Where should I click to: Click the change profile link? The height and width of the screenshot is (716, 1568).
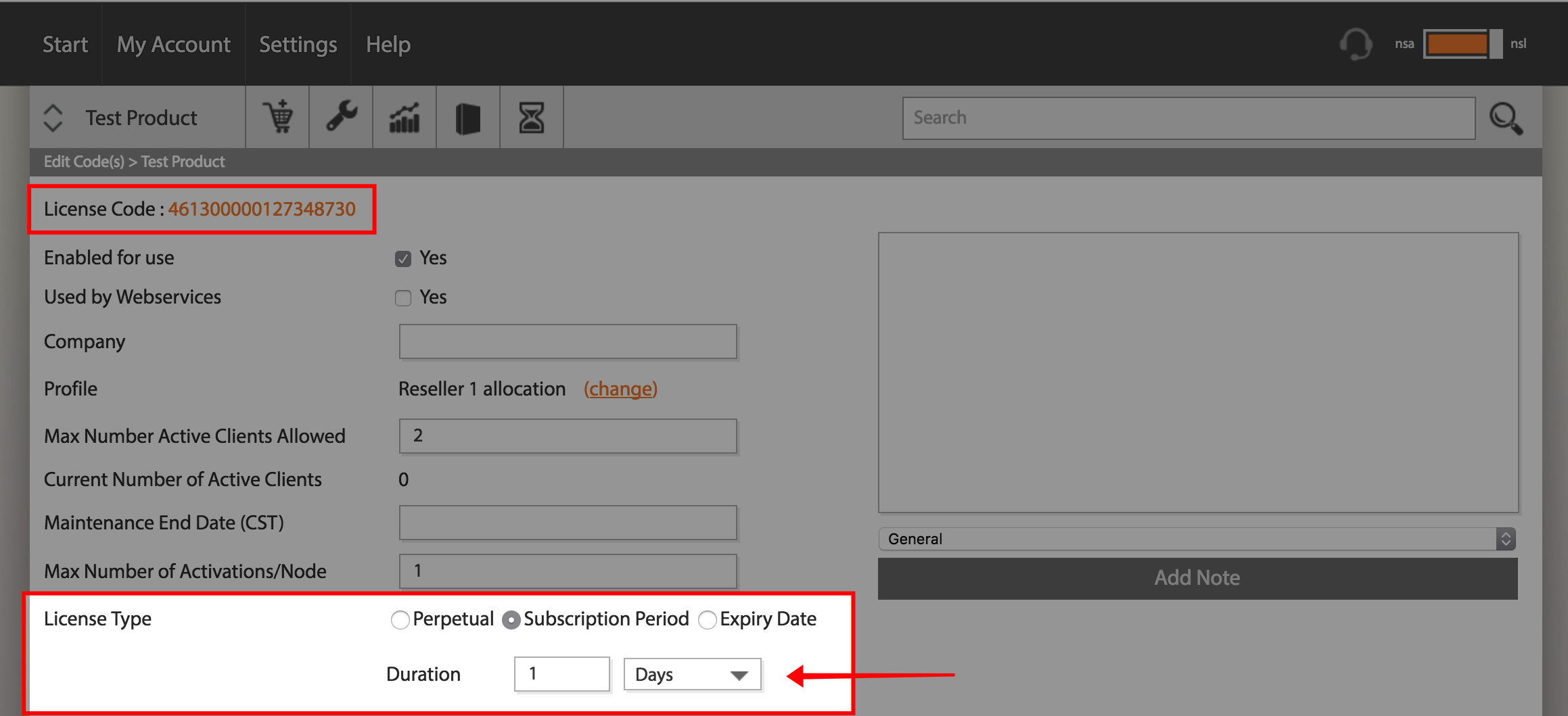620,389
